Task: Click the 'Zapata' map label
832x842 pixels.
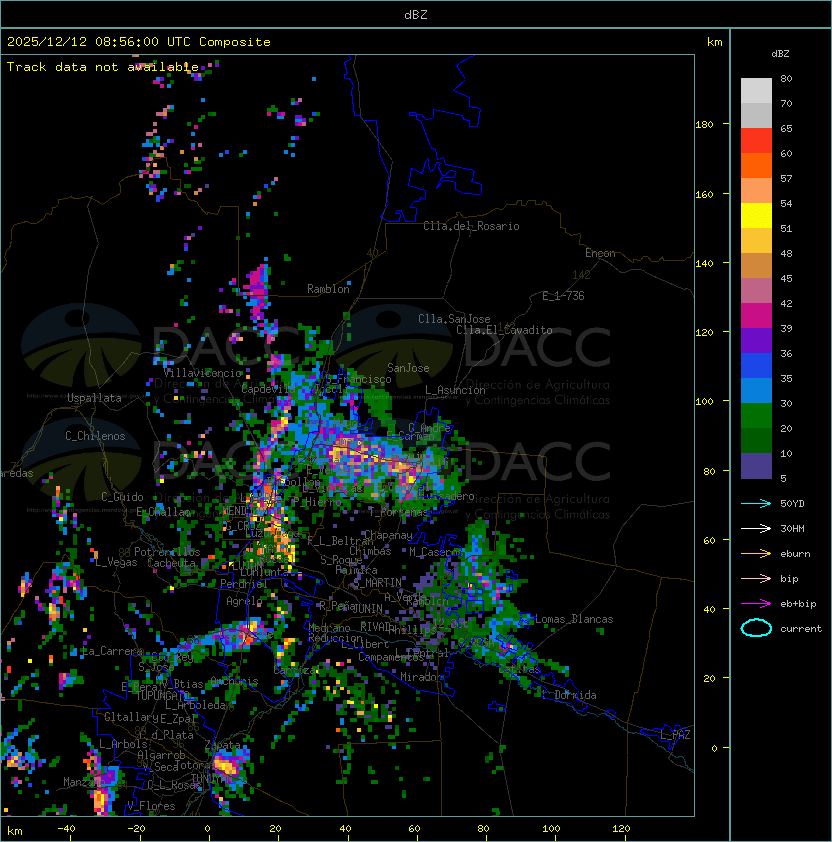Action: tap(222, 745)
